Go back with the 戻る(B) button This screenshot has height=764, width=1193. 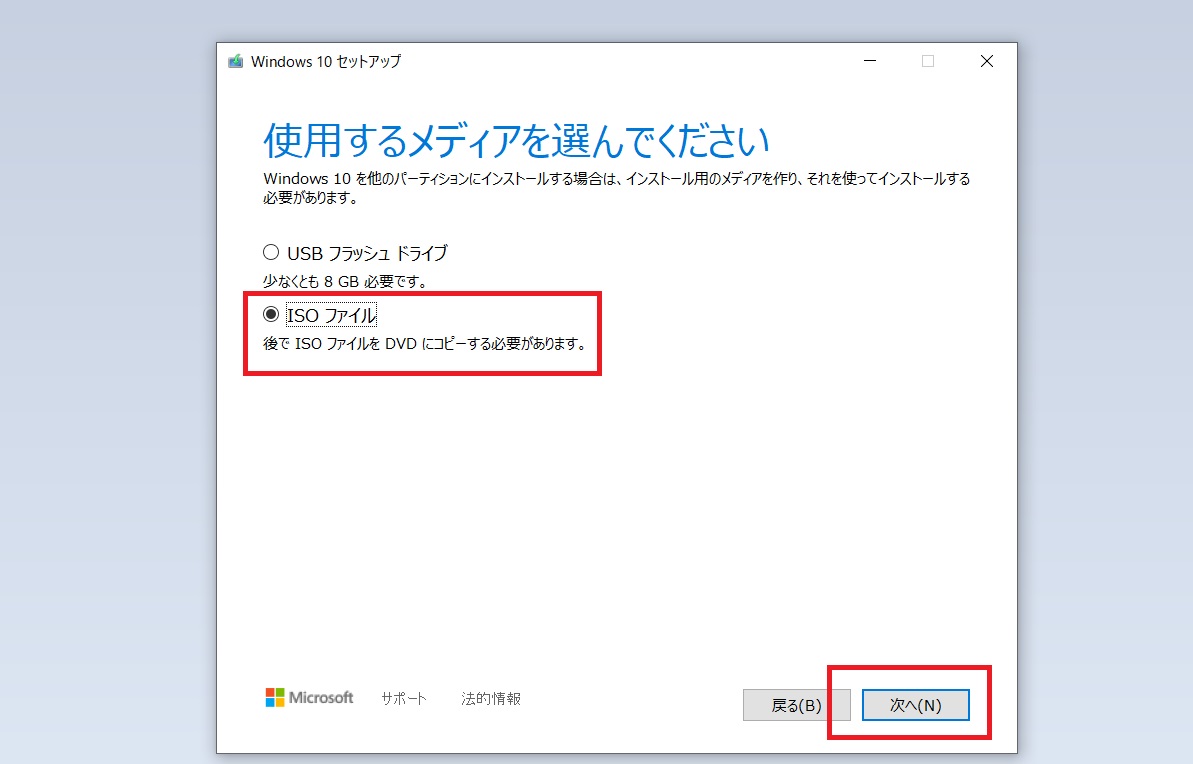796,705
